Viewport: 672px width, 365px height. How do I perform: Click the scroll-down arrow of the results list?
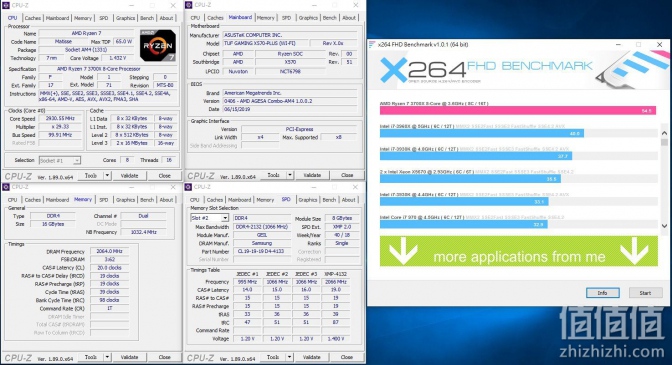point(664,226)
